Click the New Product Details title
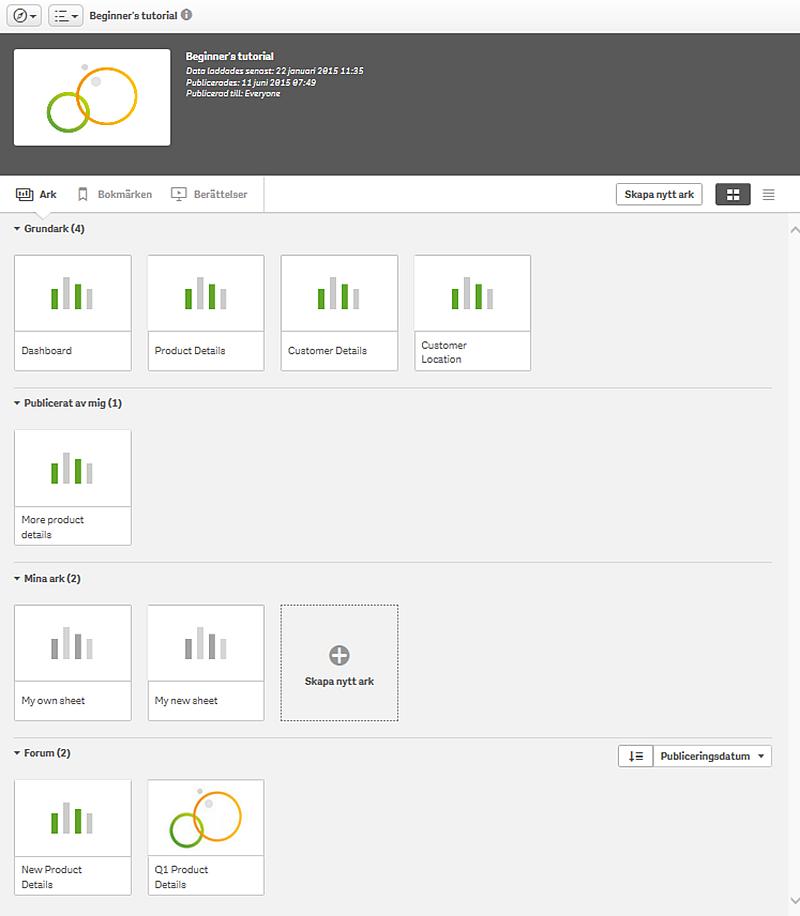Screen dimensions: 800x916 [51, 877]
